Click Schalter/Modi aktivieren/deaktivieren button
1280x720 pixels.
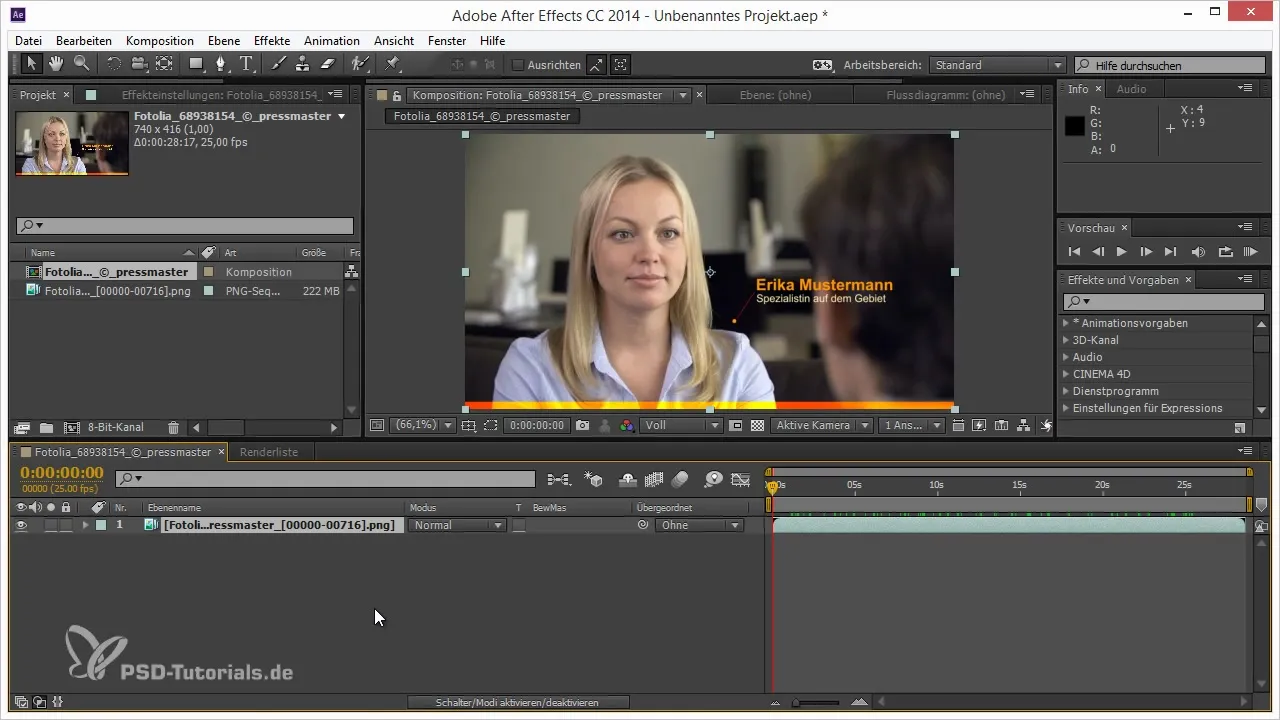pyautogui.click(x=518, y=703)
